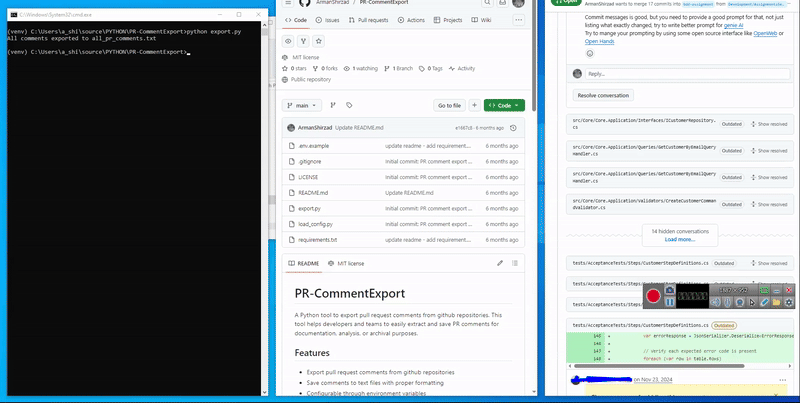Switch to the Actions tab
The image size is (800, 403).
[411, 20]
